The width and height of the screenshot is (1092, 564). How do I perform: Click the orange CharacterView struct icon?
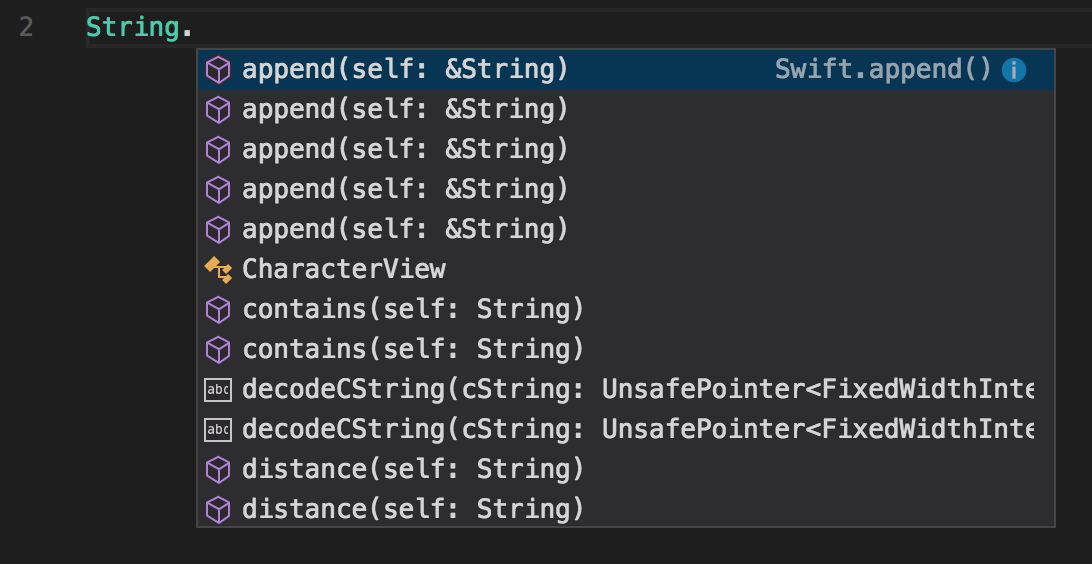pos(218,270)
